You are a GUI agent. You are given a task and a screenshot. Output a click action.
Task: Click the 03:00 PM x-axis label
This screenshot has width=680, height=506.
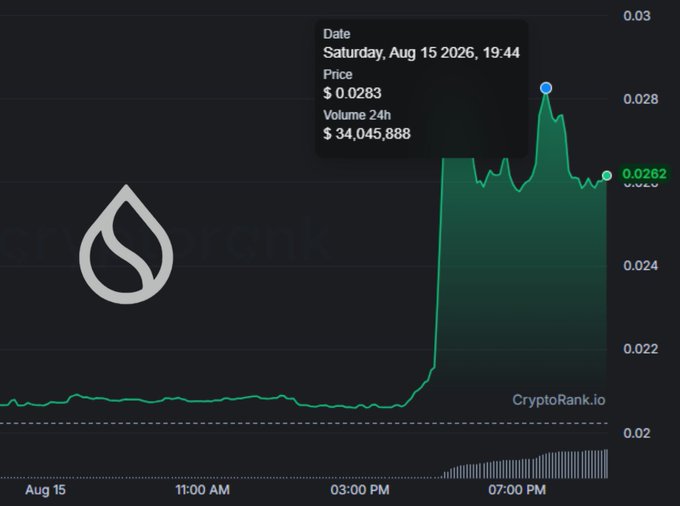click(360, 490)
